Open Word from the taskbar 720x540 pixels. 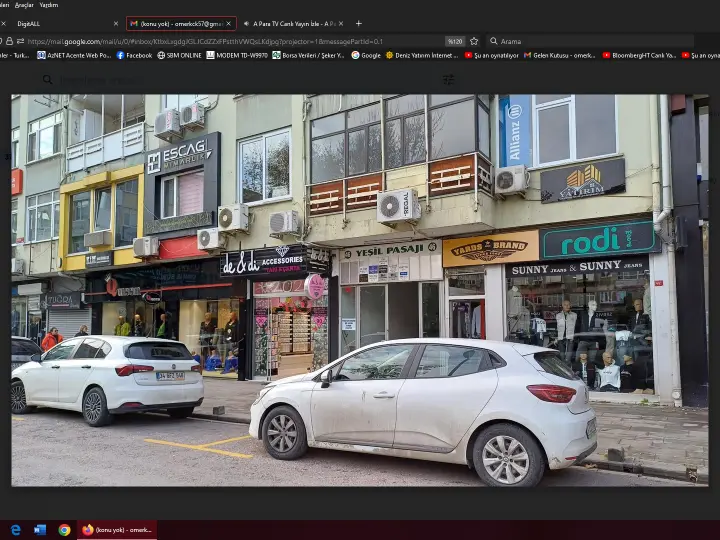click(x=40, y=530)
